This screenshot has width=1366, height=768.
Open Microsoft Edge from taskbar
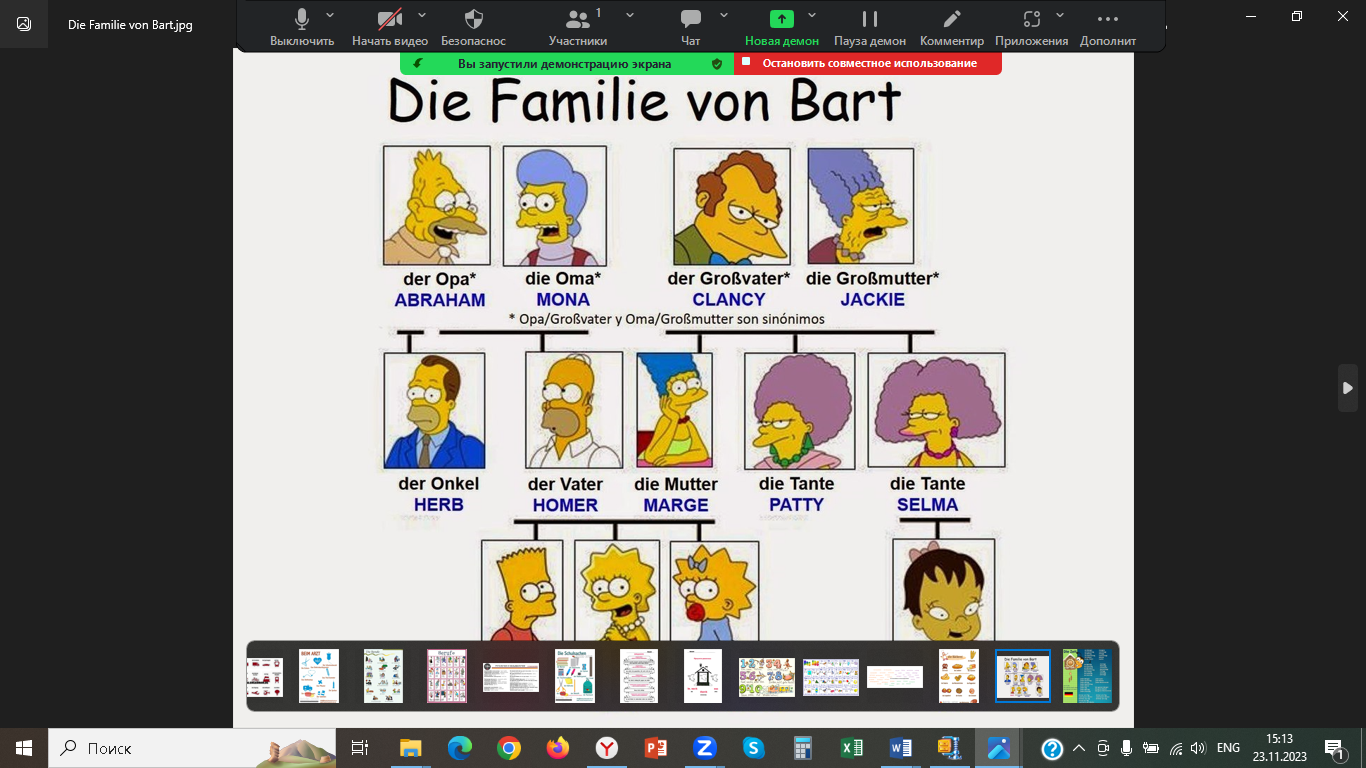click(459, 747)
